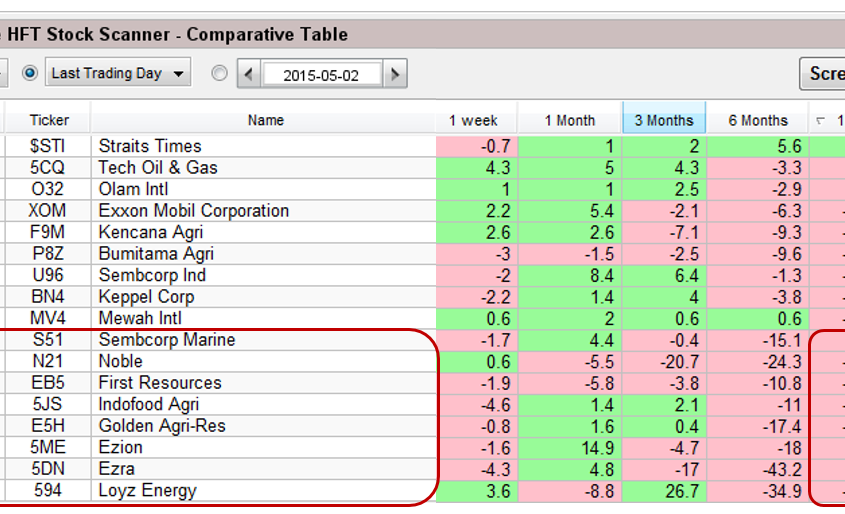Select the Keppel Corp name cell
This screenshot has width=845, height=514.
146,297
